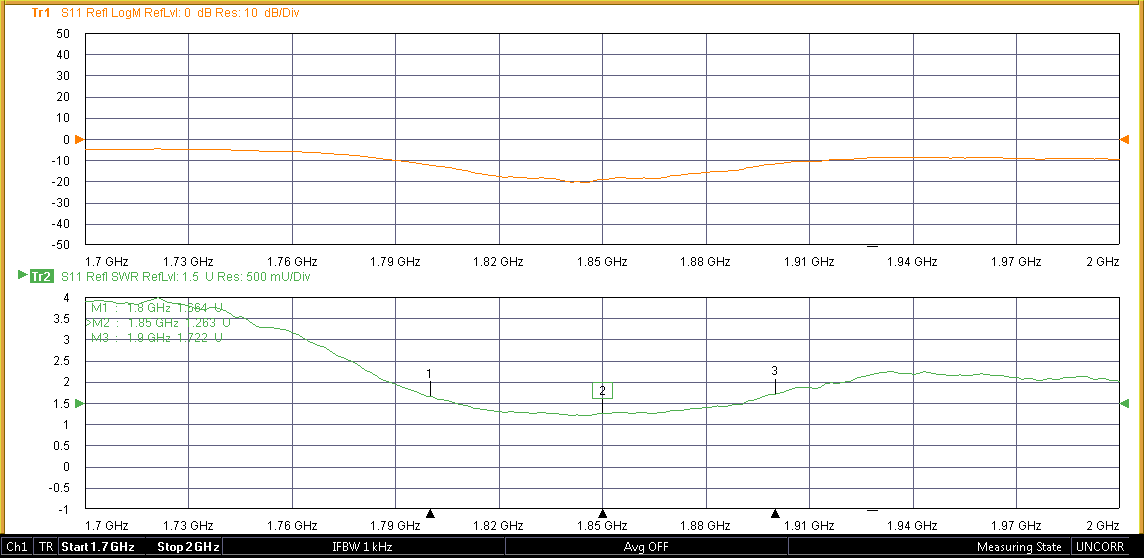1144x558 pixels.
Task: Activate the highlighted Tr2 trace label
Action: pos(40,276)
